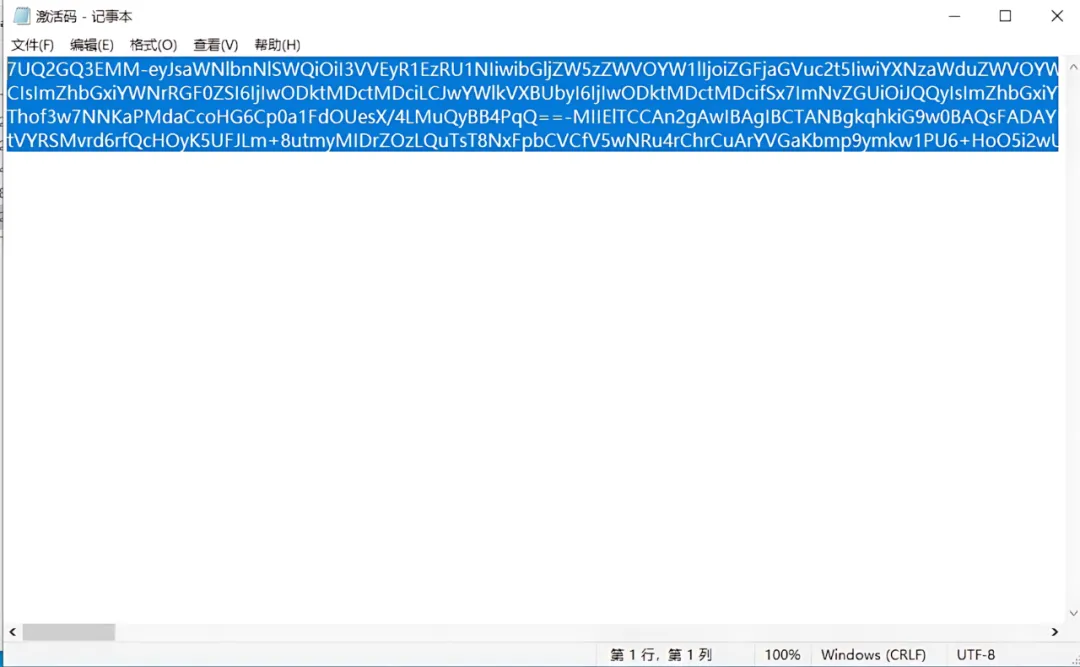This screenshot has width=1080, height=667.
Task: Click text line starting with 7UQ2GQ3EMM
Action: 532,69
